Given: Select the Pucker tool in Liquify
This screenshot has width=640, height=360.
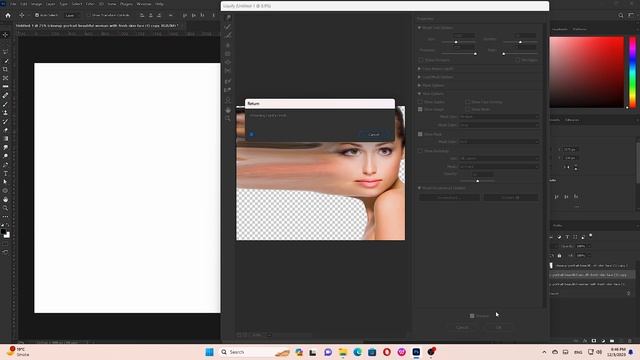Looking at the screenshot, I should tap(228, 54).
